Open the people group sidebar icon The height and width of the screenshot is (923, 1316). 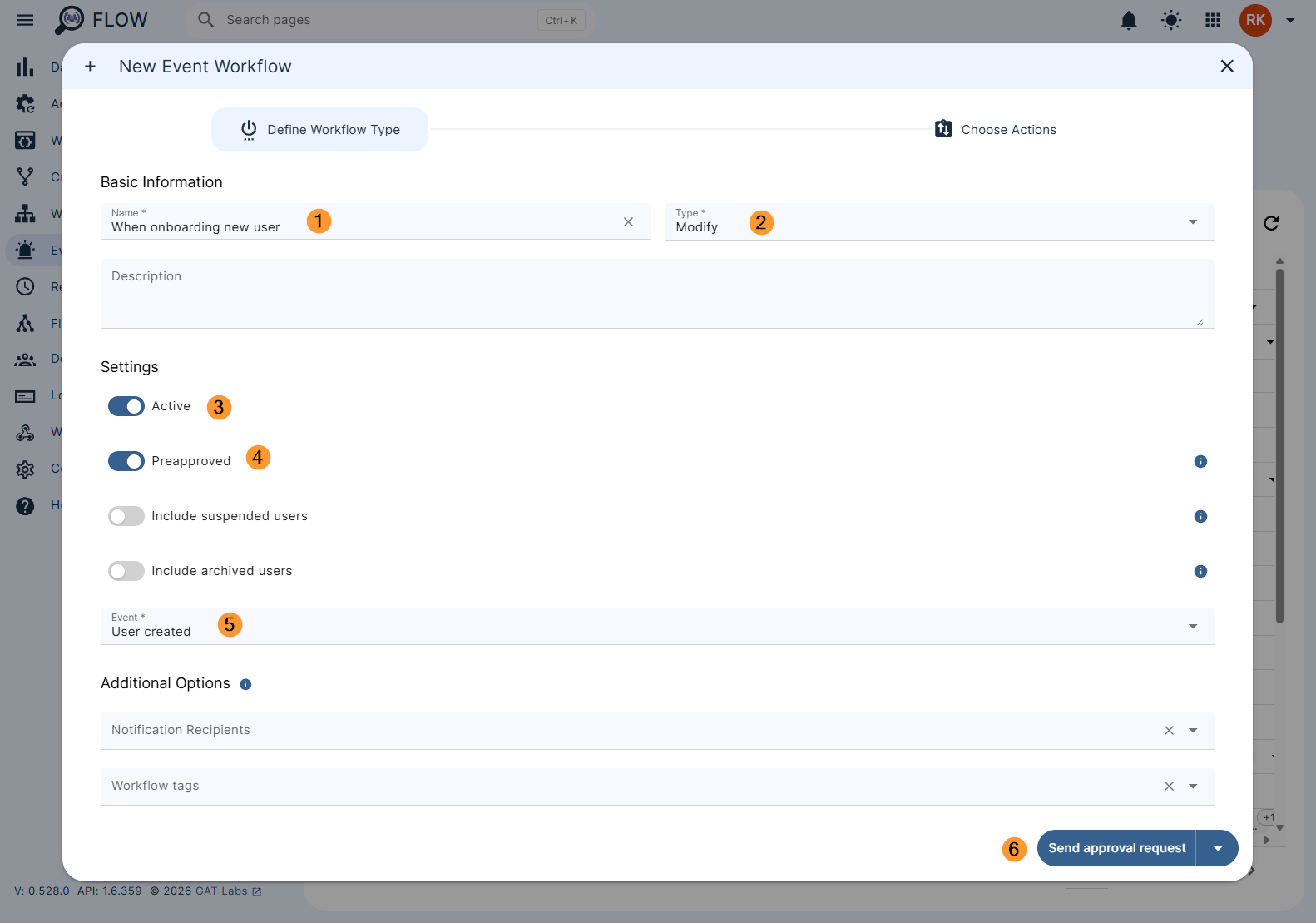pyautogui.click(x=25, y=359)
